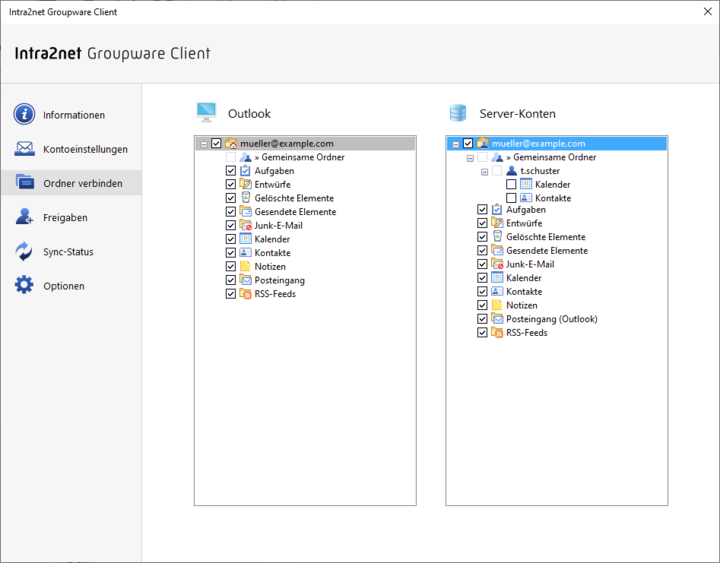Viewport: 720px width, 563px height.
Task: Click the Gesendete Elemente icon in Server-Konten tree
Action: [x=497, y=250]
